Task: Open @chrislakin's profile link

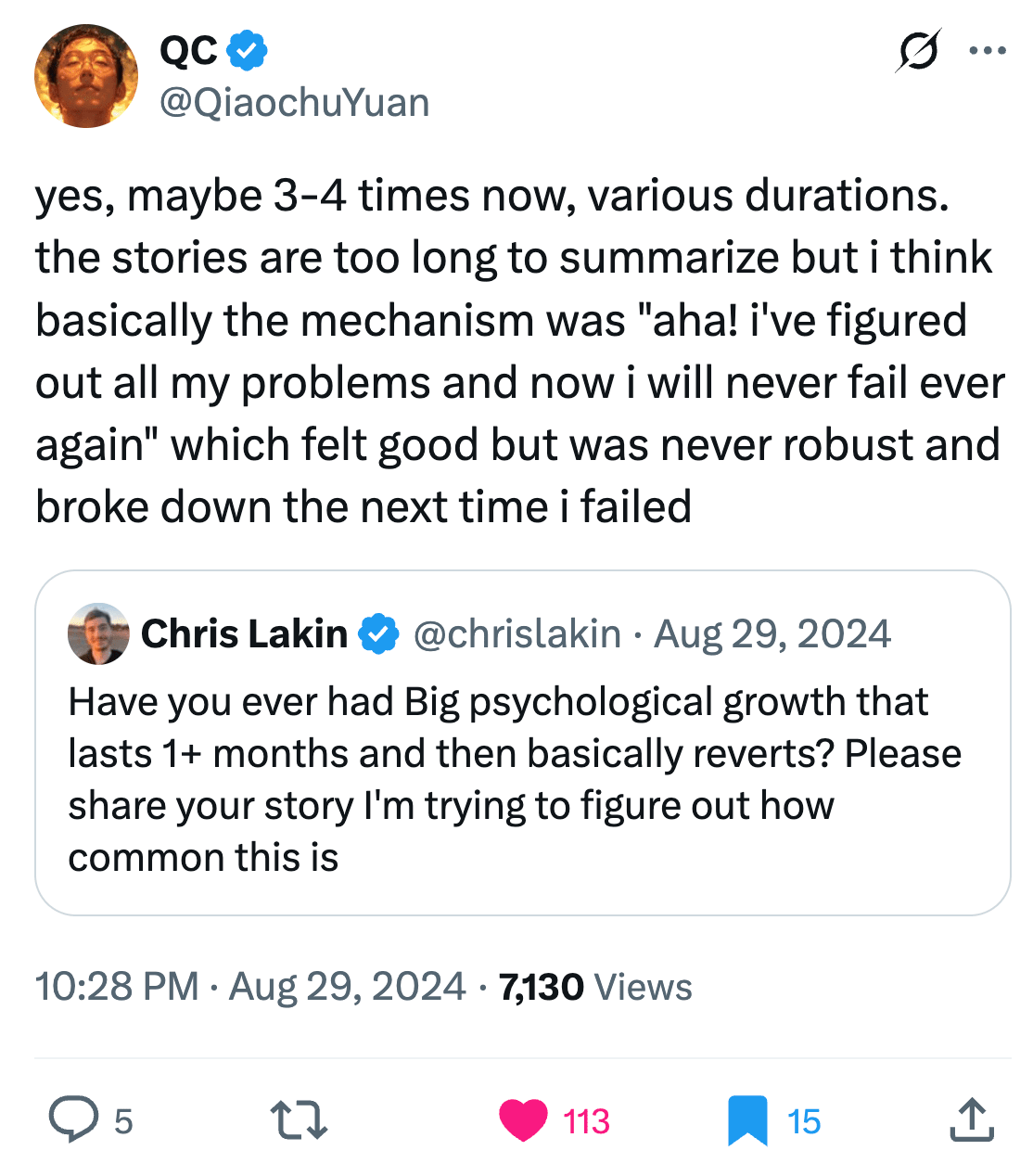Action: click(x=516, y=633)
